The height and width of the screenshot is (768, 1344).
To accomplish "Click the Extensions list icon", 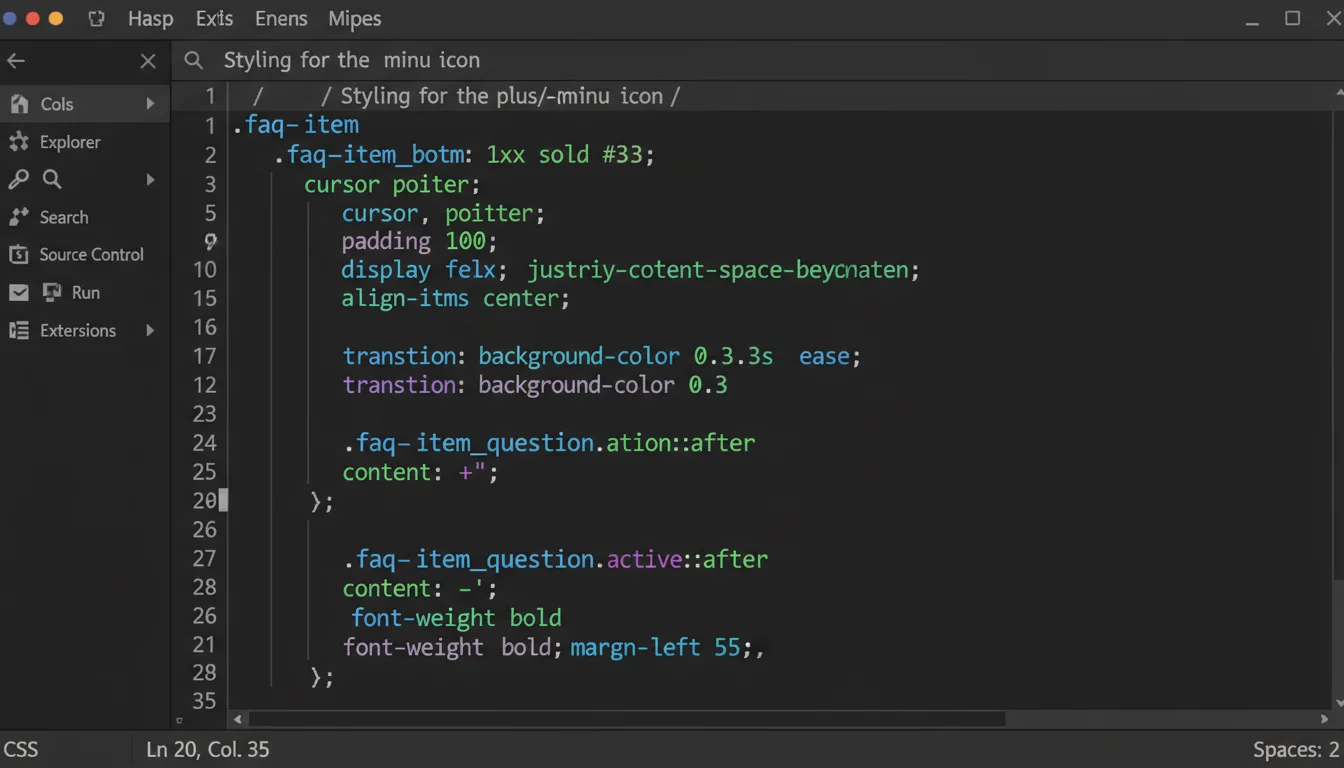I will coord(18,331).
